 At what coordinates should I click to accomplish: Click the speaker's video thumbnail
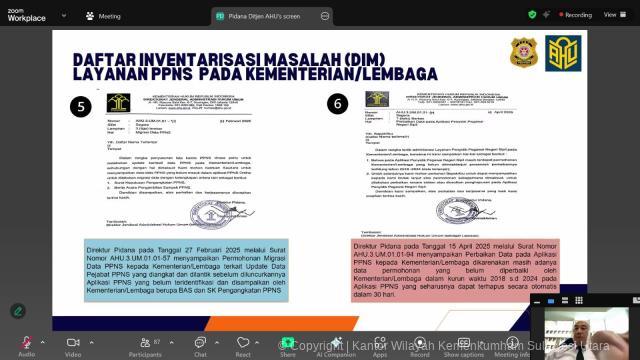click(587, 333)
